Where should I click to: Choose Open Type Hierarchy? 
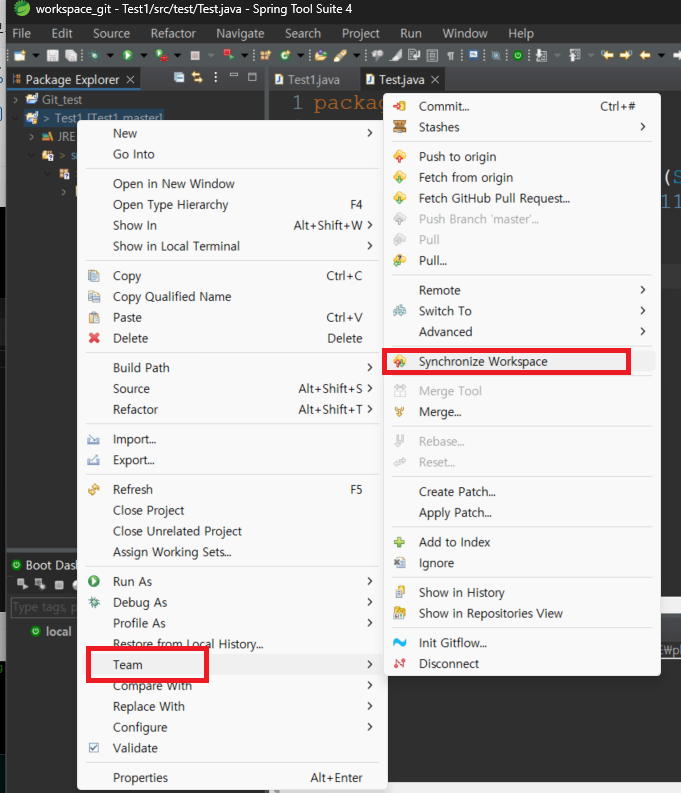click(232, 204)
